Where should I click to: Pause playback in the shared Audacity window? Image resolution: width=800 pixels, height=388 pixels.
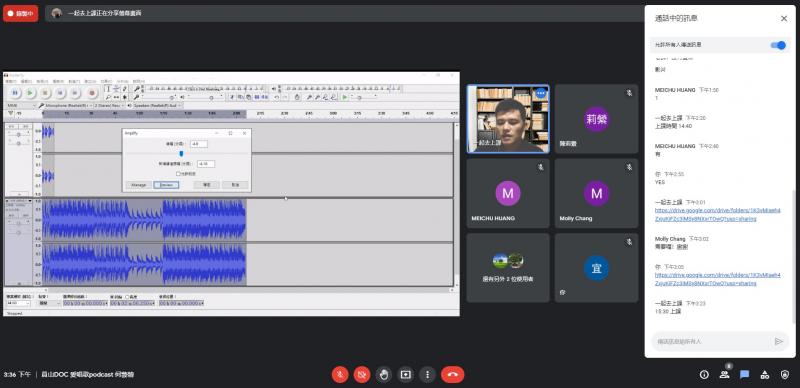15,93
